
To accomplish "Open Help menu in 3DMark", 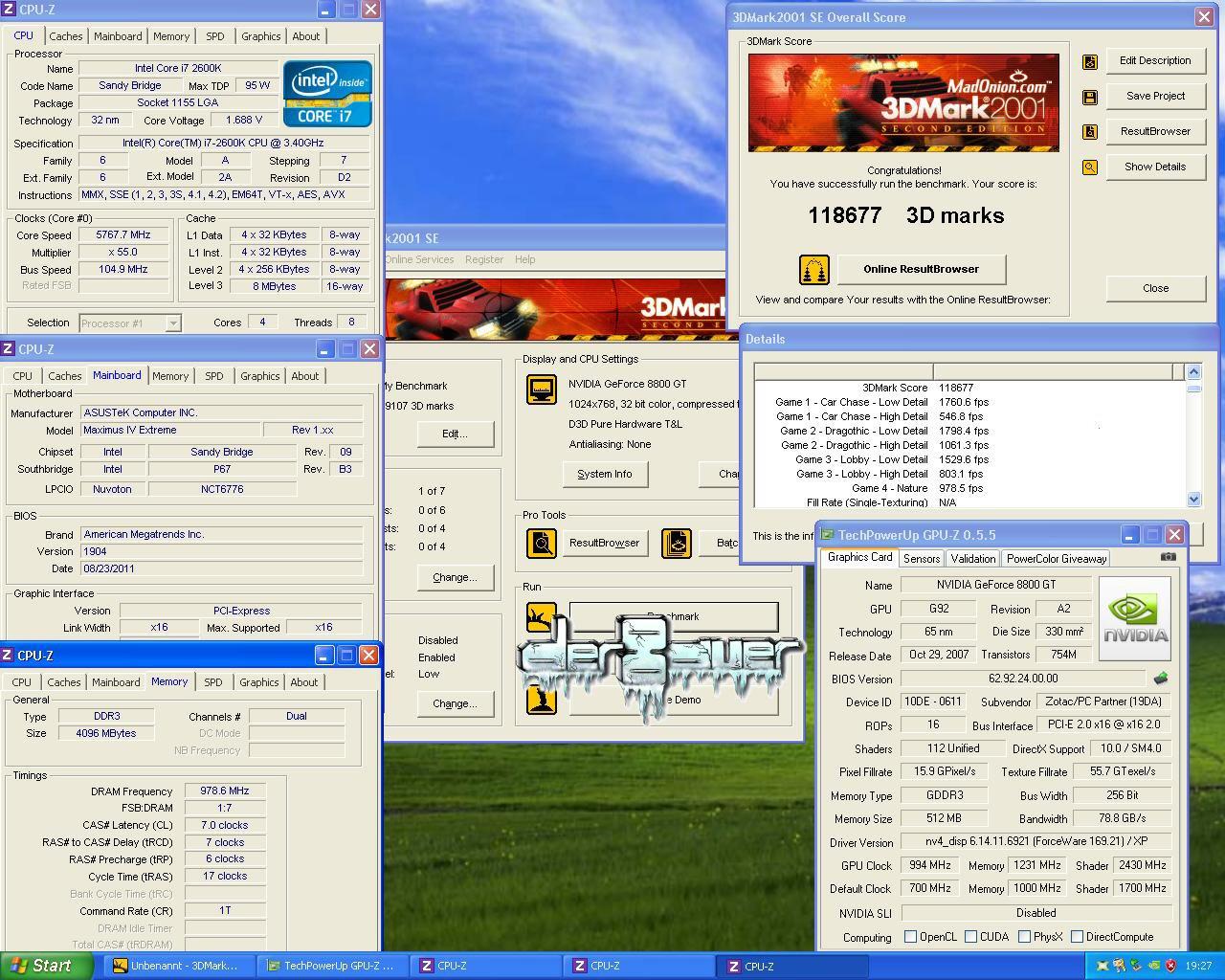I will pos(524,259).
